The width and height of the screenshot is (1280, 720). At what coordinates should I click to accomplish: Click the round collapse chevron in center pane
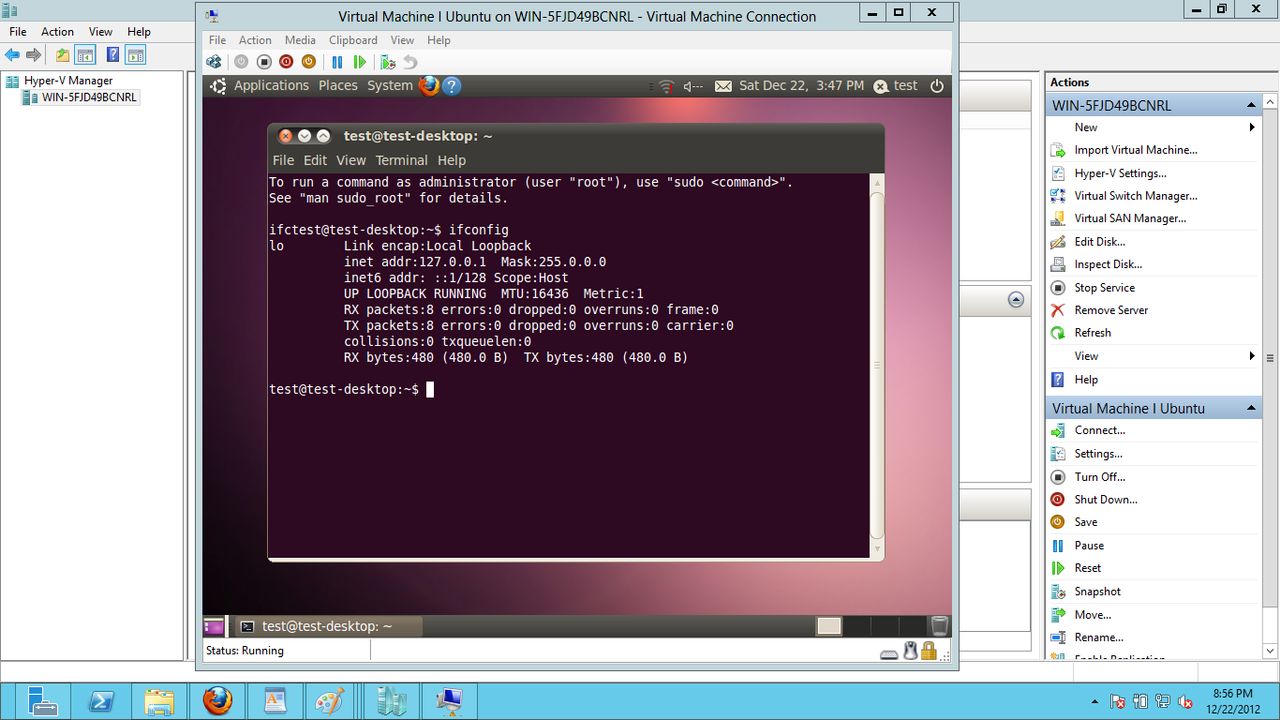click(x=1016, y=300)
